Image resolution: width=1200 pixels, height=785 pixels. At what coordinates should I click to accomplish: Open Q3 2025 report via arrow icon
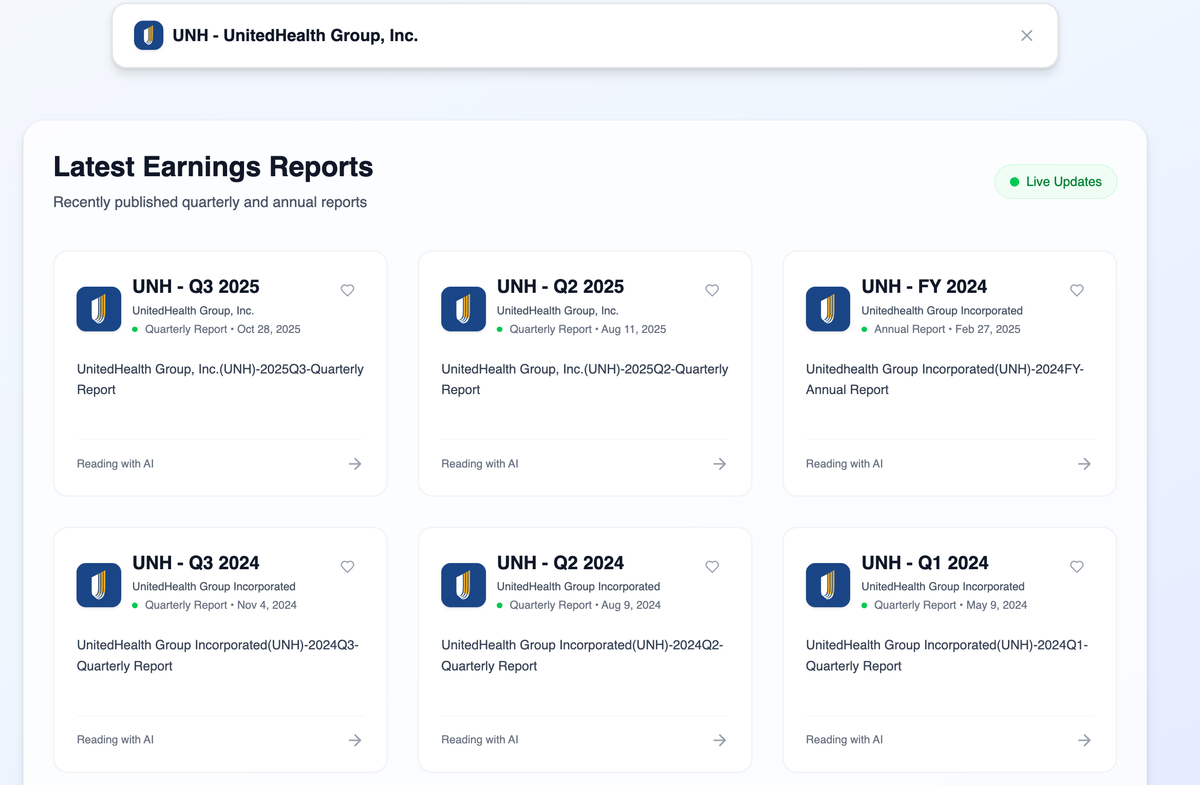355,464
